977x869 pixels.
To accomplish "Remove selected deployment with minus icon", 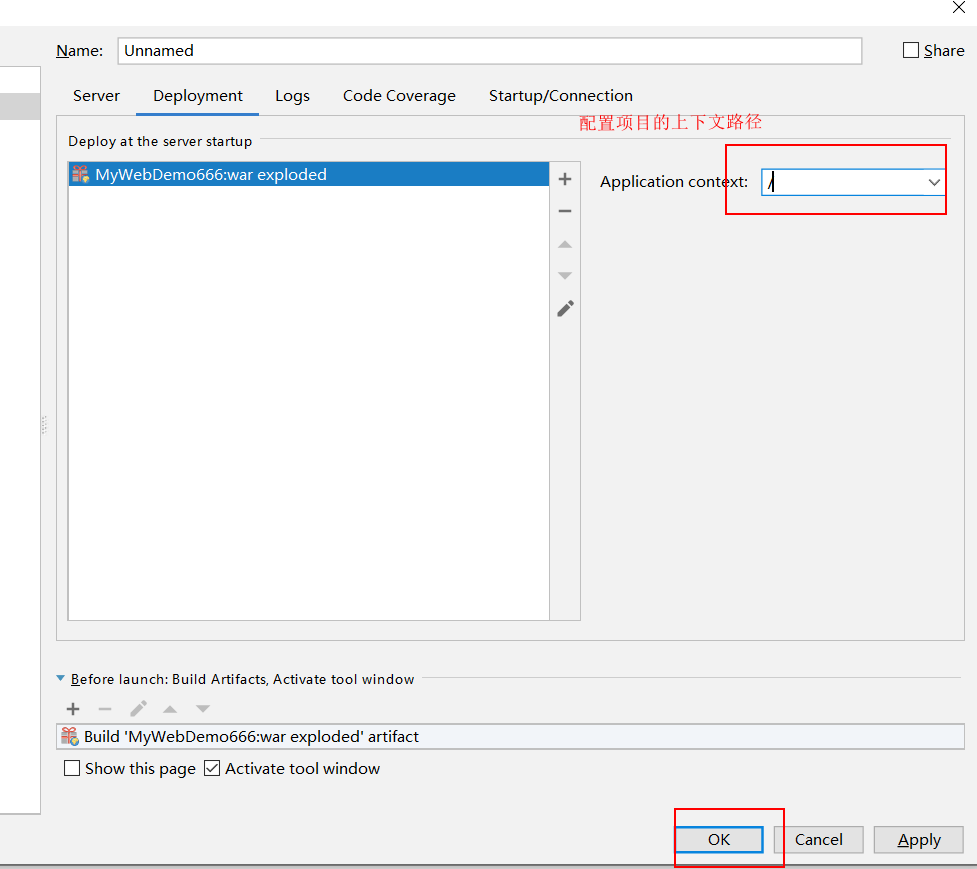I will click(x=565, y=211).
